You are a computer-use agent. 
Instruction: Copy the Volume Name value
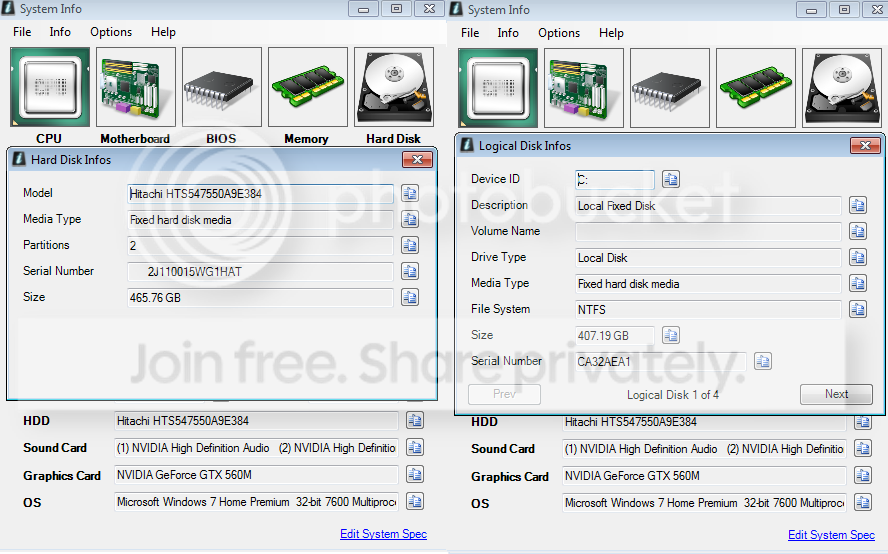point(858,231)
